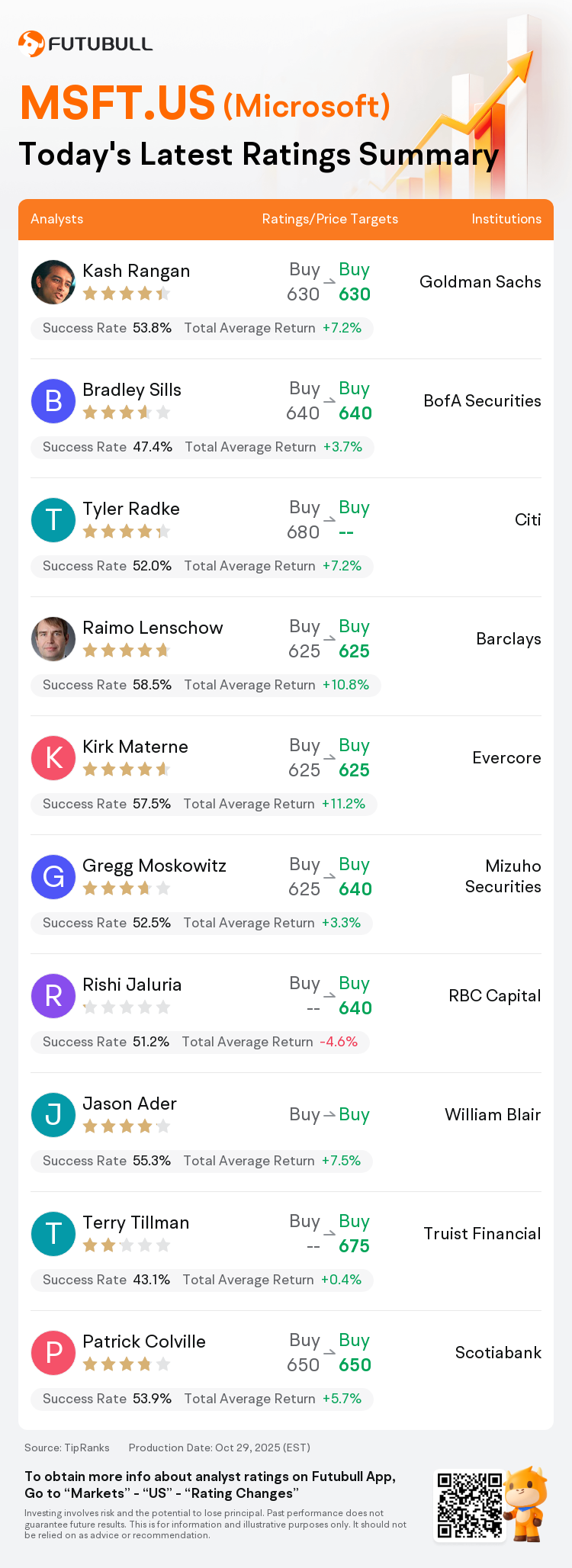Click the QR code at the bottom
Screen dimensions: 572x1568
coord(470,1505)
